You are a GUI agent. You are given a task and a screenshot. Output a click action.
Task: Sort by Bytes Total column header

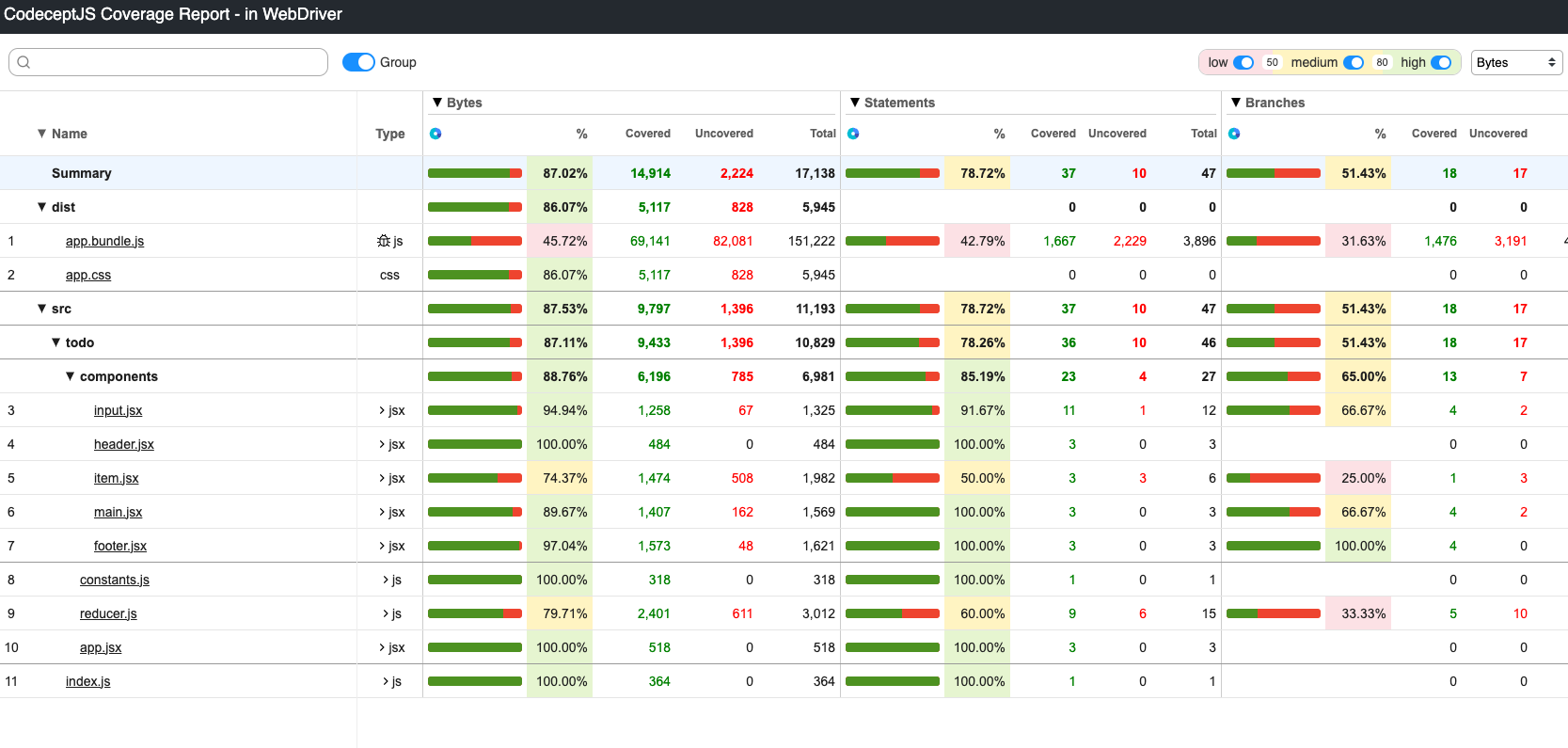(823, 134)
